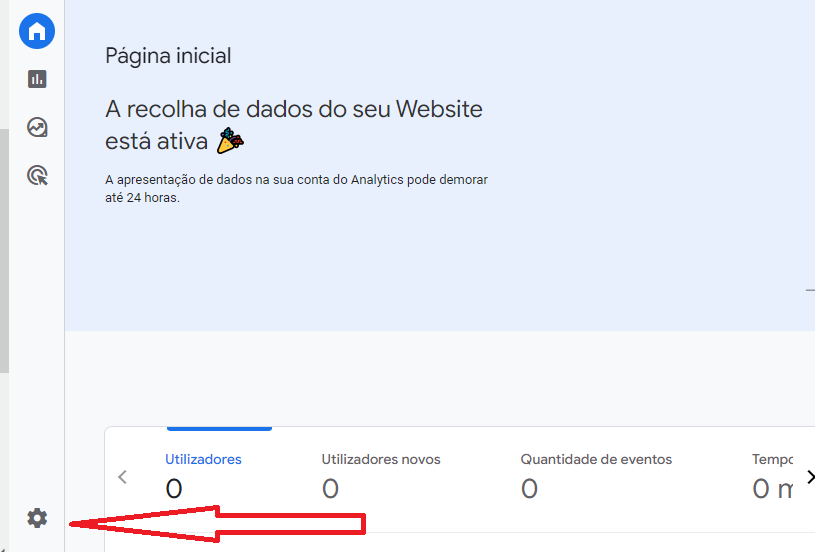Show next metrics with right chevron

coord(810,477)
